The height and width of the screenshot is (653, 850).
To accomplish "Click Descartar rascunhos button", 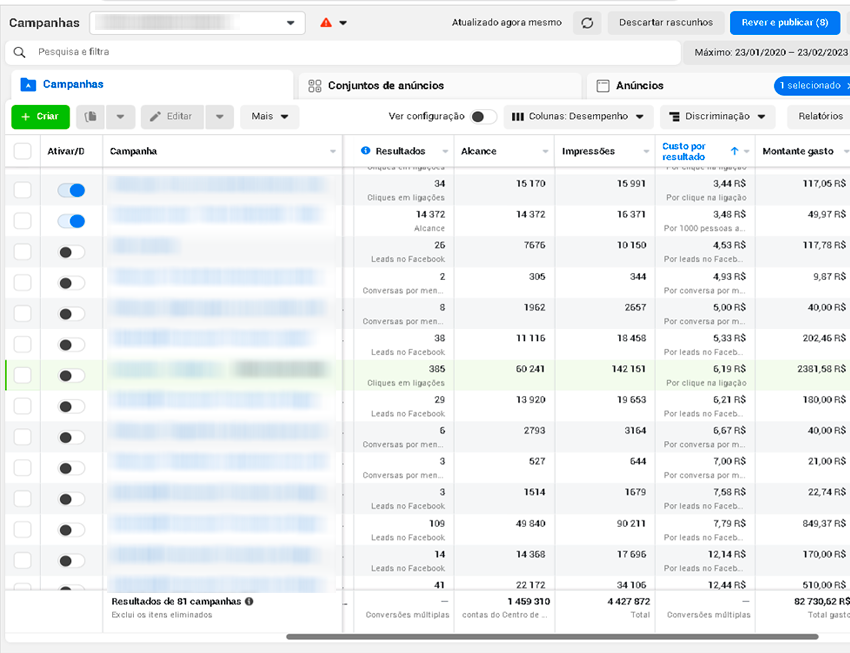I will click(666, 23).
